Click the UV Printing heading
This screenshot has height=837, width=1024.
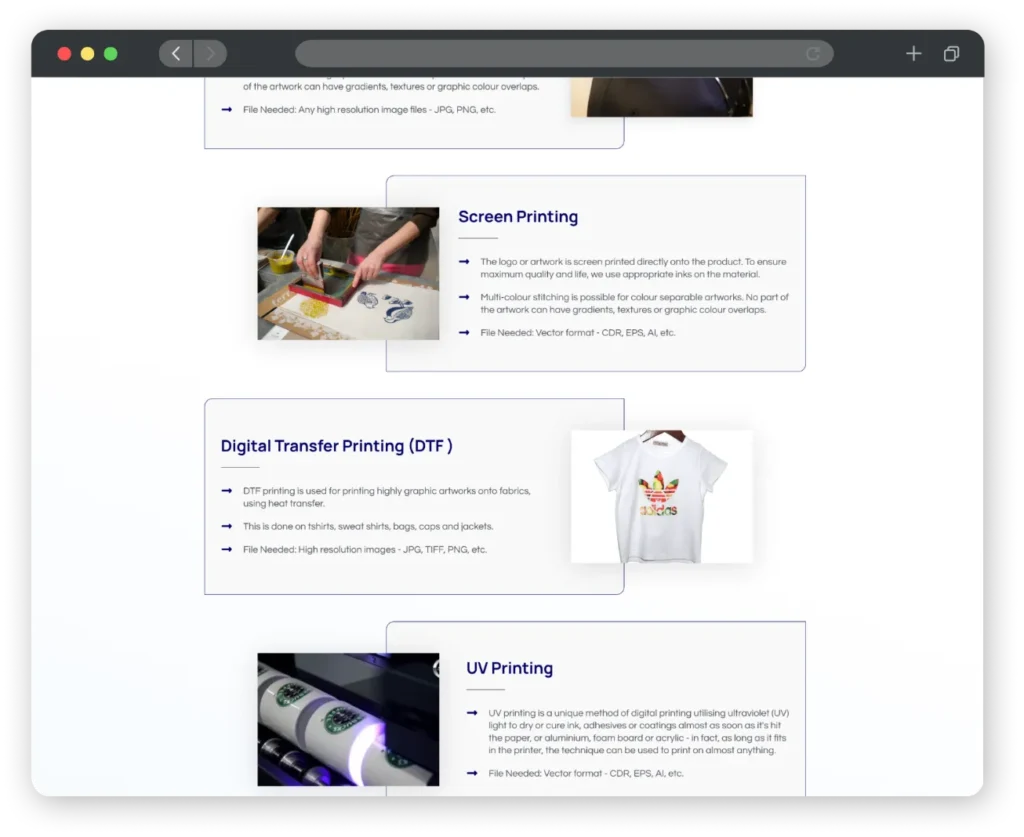pyautogui.click(x=509, y=668)
